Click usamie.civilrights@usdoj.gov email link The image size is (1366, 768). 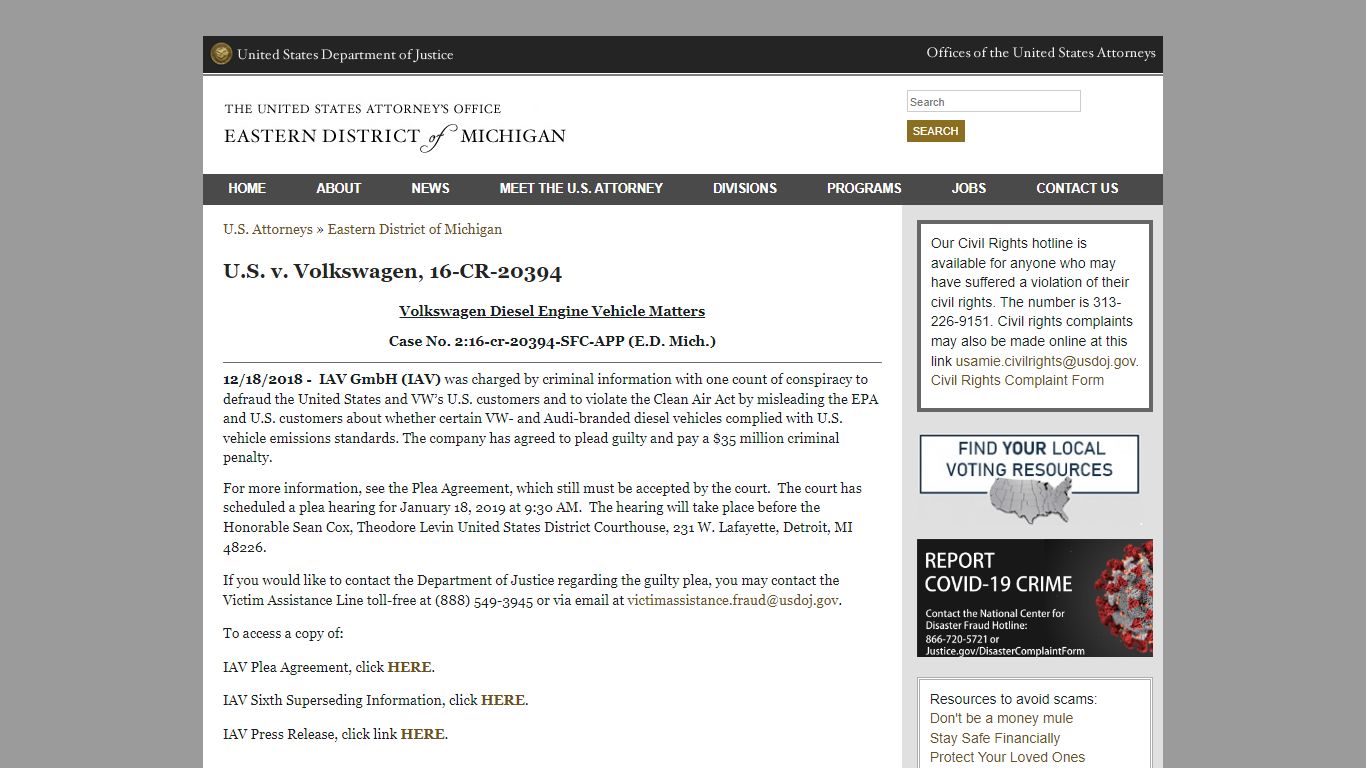point(1046,361)
